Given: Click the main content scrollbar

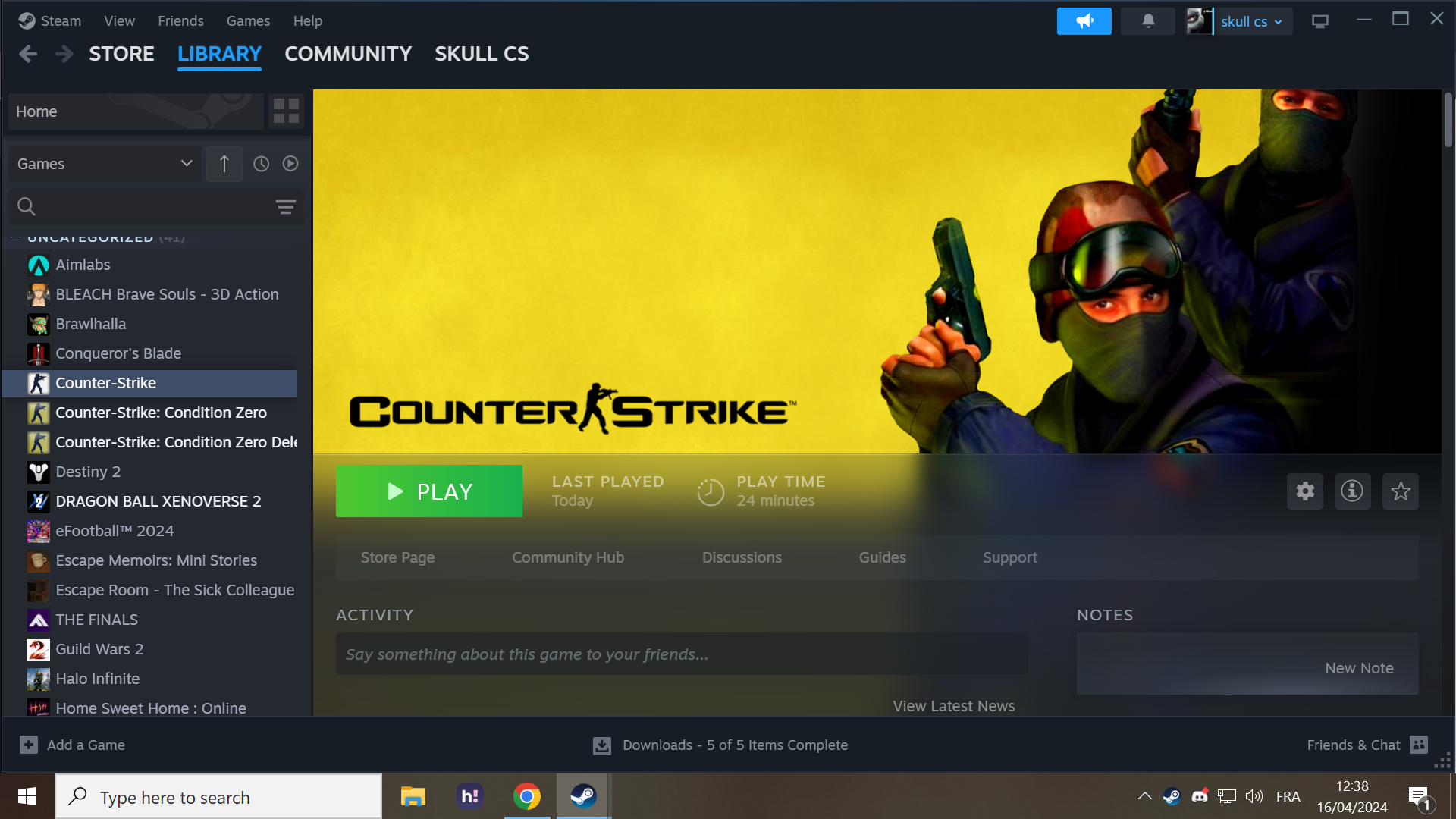Looking at the screenshot, I should (x=1447, y=121).
